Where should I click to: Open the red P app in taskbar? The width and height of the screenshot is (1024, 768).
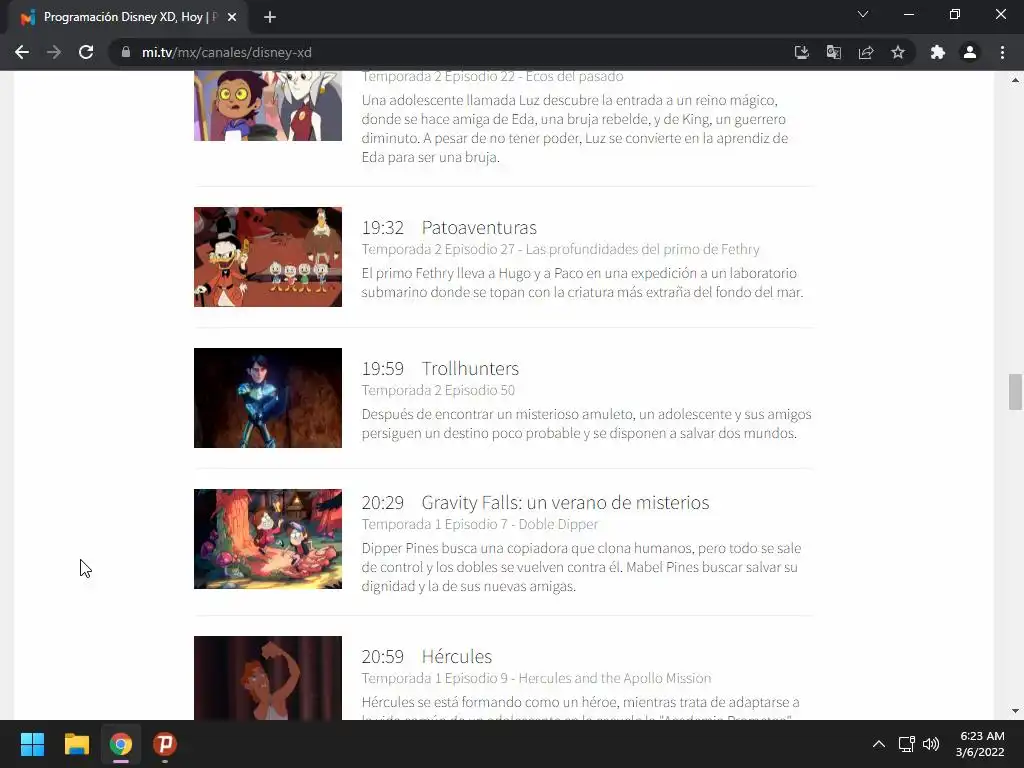(165, 744)
